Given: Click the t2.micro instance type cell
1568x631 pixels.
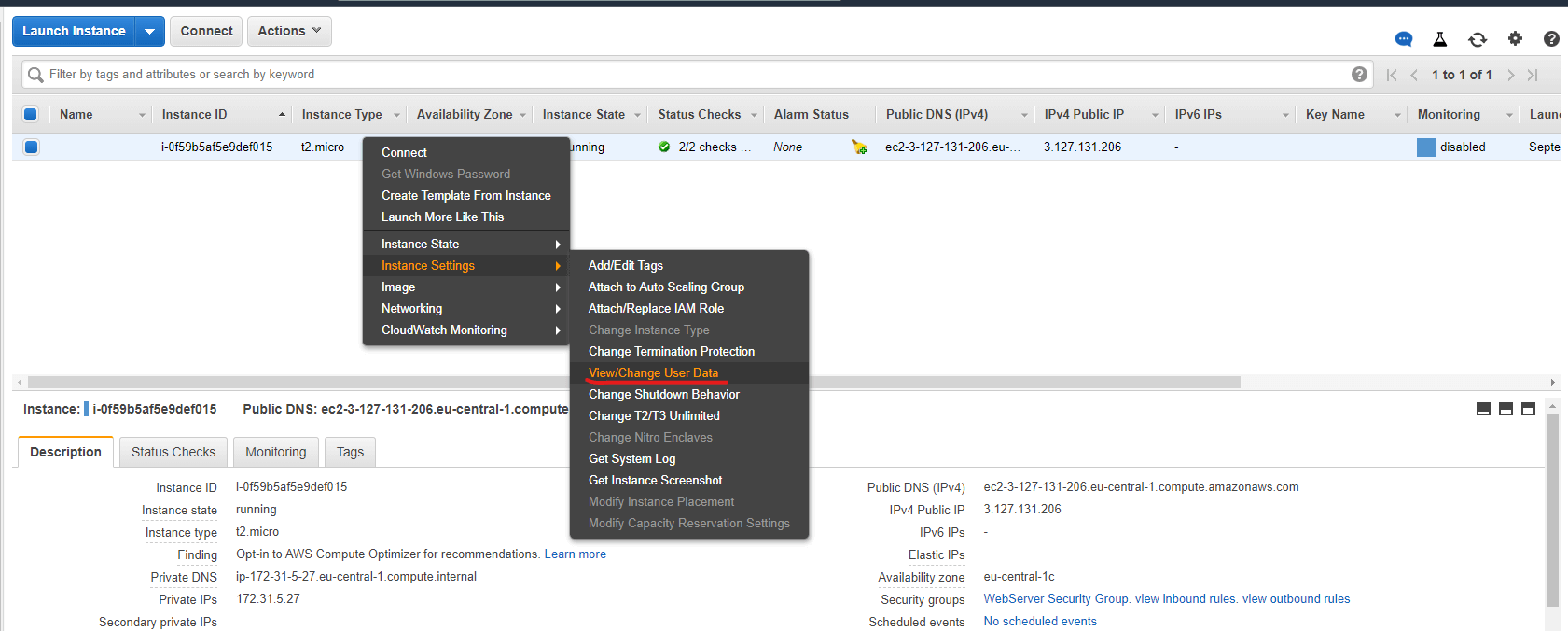Looking at the screenshot, I should click(x=322, y=147).
